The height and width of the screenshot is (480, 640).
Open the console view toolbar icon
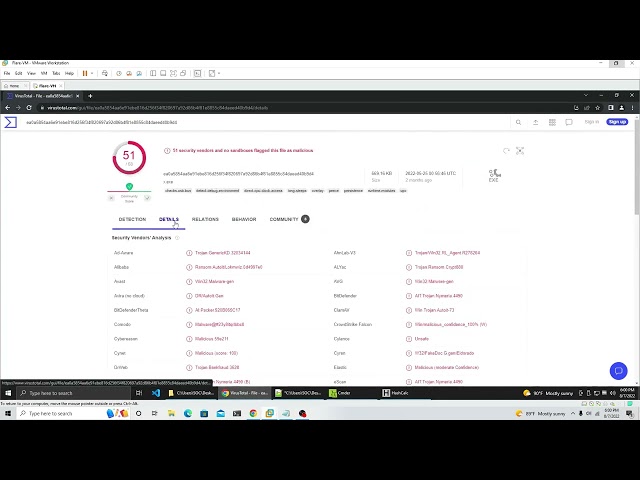pyautogui.click(x=198, y=73)
